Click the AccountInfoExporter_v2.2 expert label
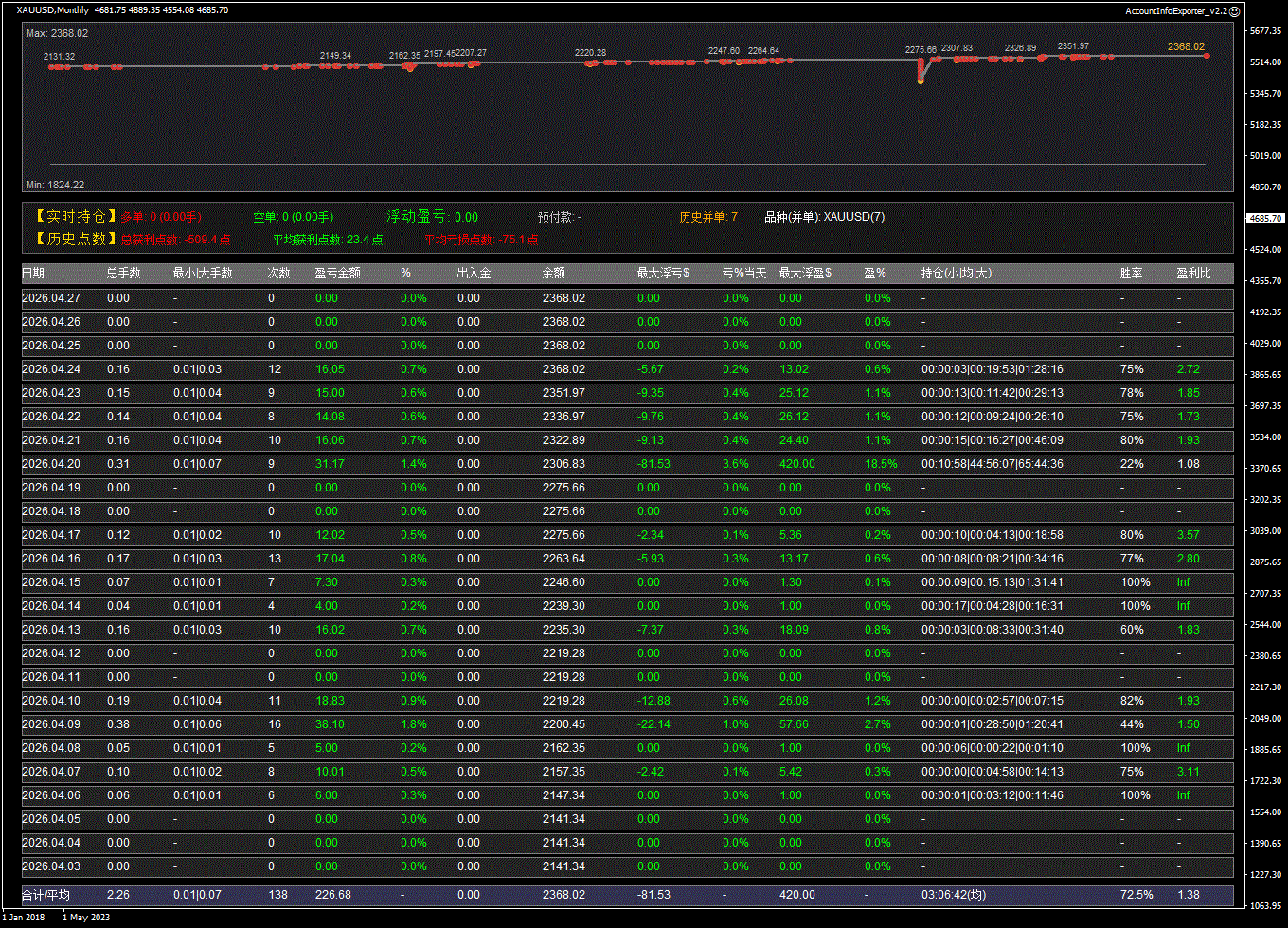 click(1175, 10)
